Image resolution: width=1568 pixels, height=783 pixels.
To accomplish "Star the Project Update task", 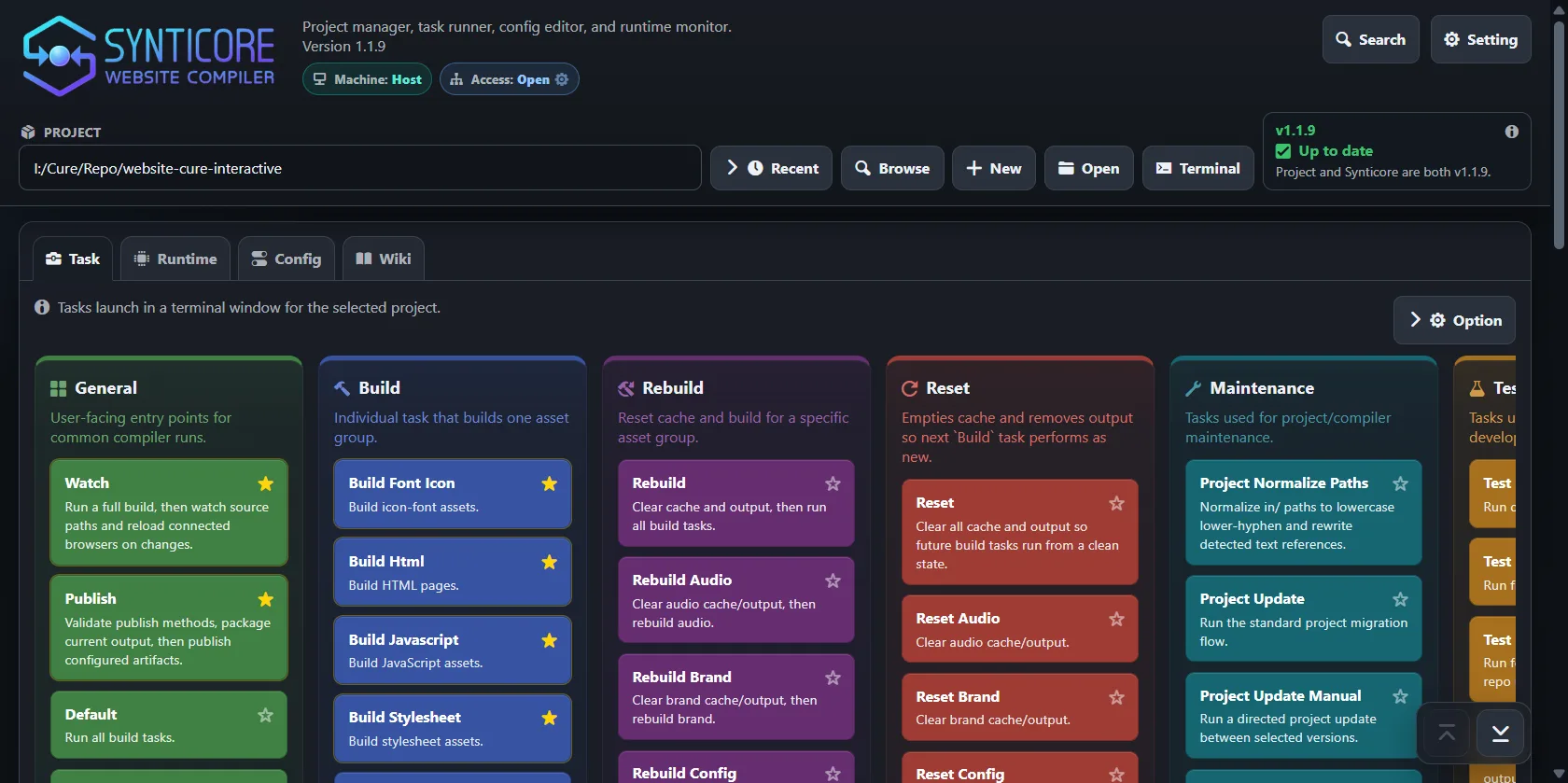I will pyautogui.click(x=1400, y=599).
